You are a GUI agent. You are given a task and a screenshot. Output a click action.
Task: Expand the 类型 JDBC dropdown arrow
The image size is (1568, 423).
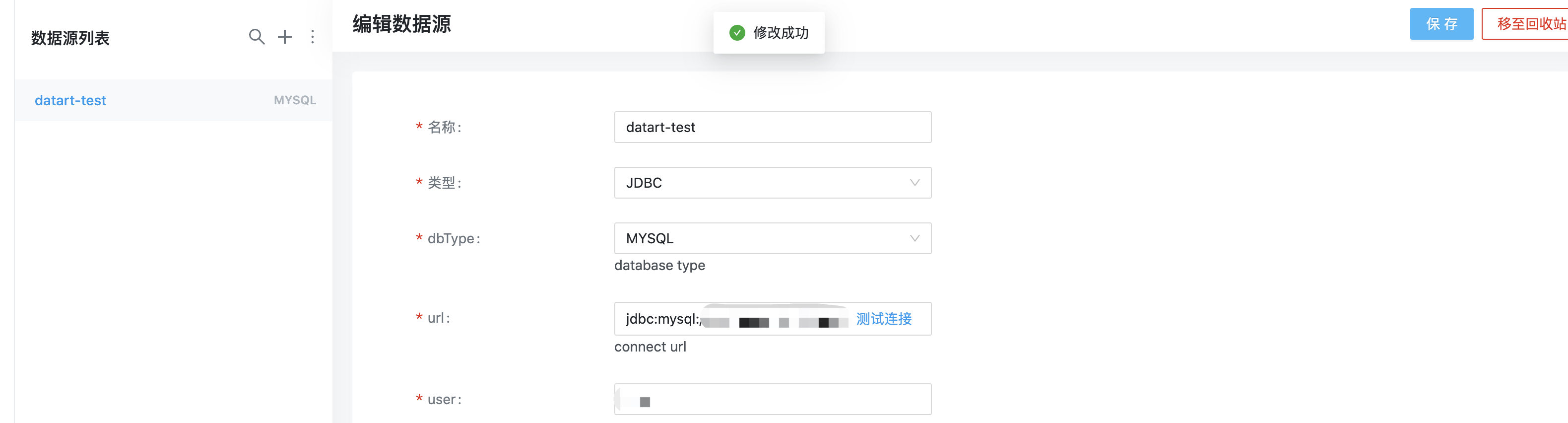pos(914,183)
